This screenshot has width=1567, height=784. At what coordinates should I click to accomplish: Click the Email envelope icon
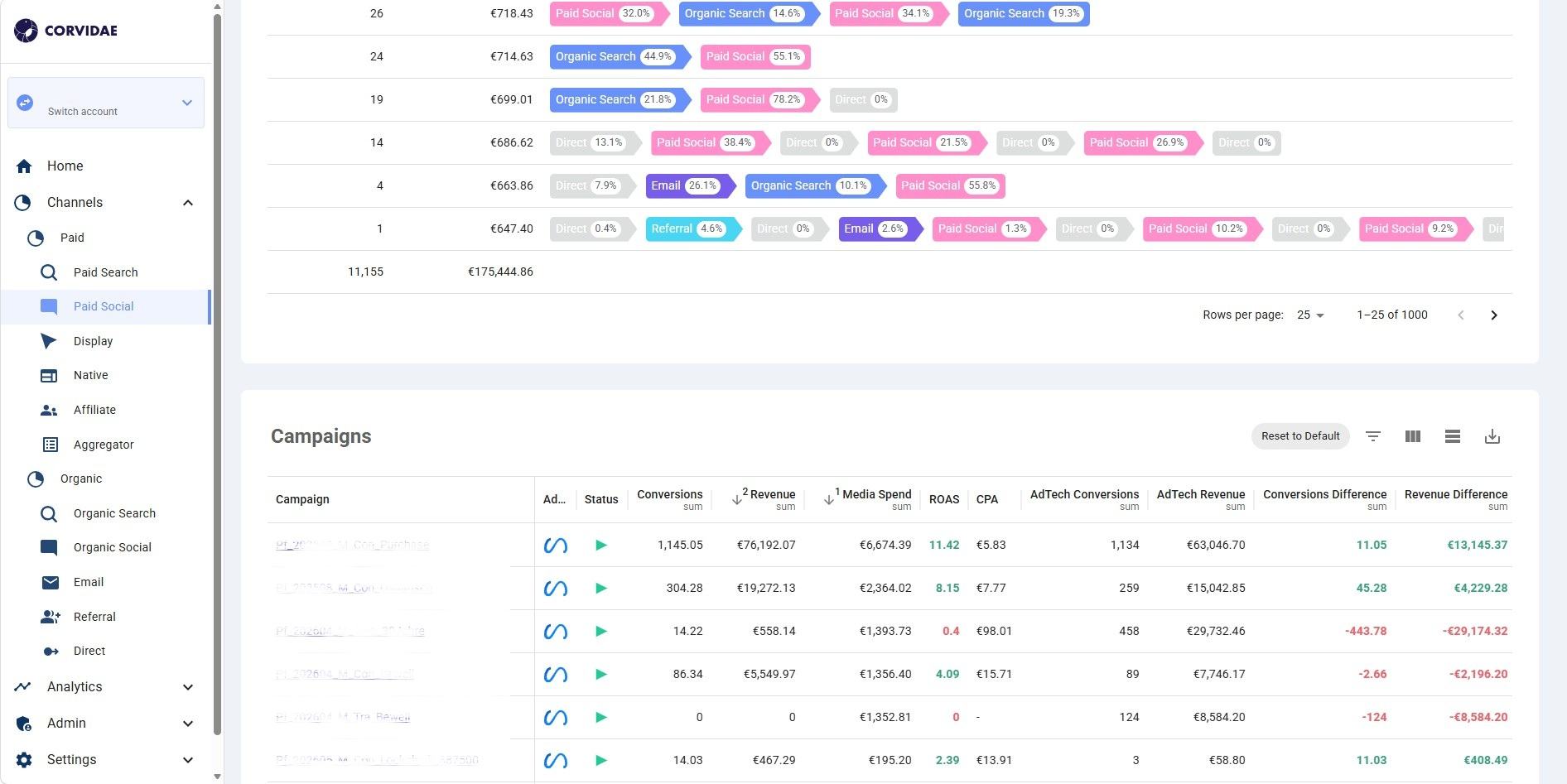50,582
